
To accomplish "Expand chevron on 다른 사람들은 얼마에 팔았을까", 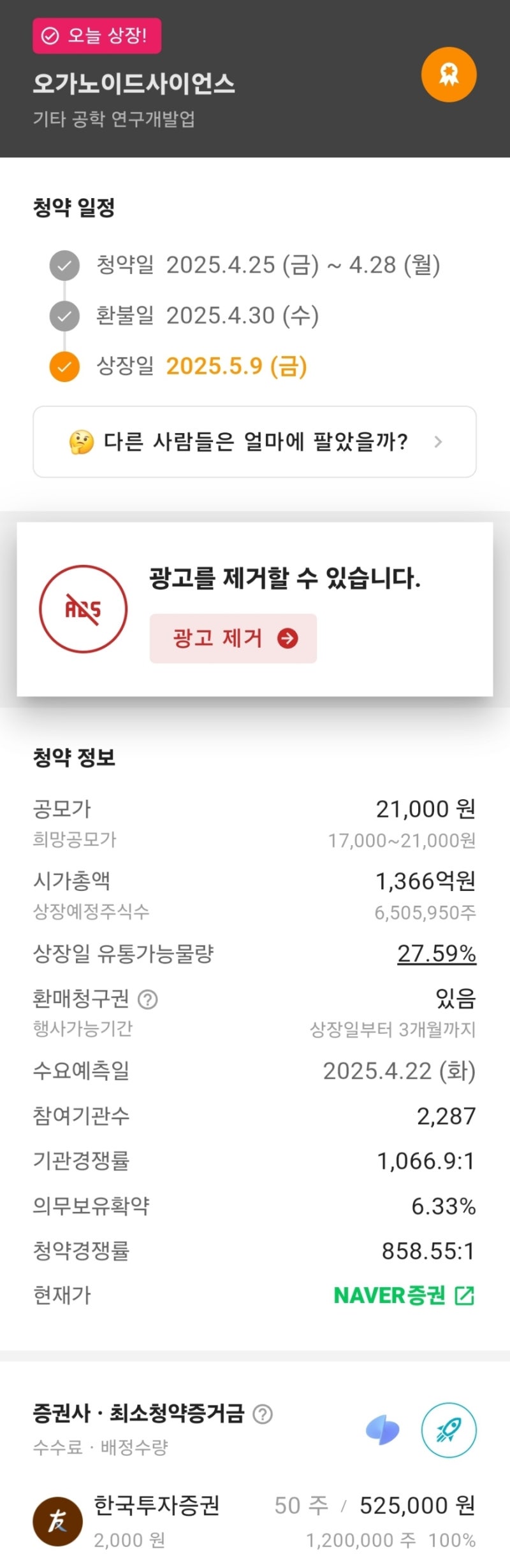I will tap(438, 442).
